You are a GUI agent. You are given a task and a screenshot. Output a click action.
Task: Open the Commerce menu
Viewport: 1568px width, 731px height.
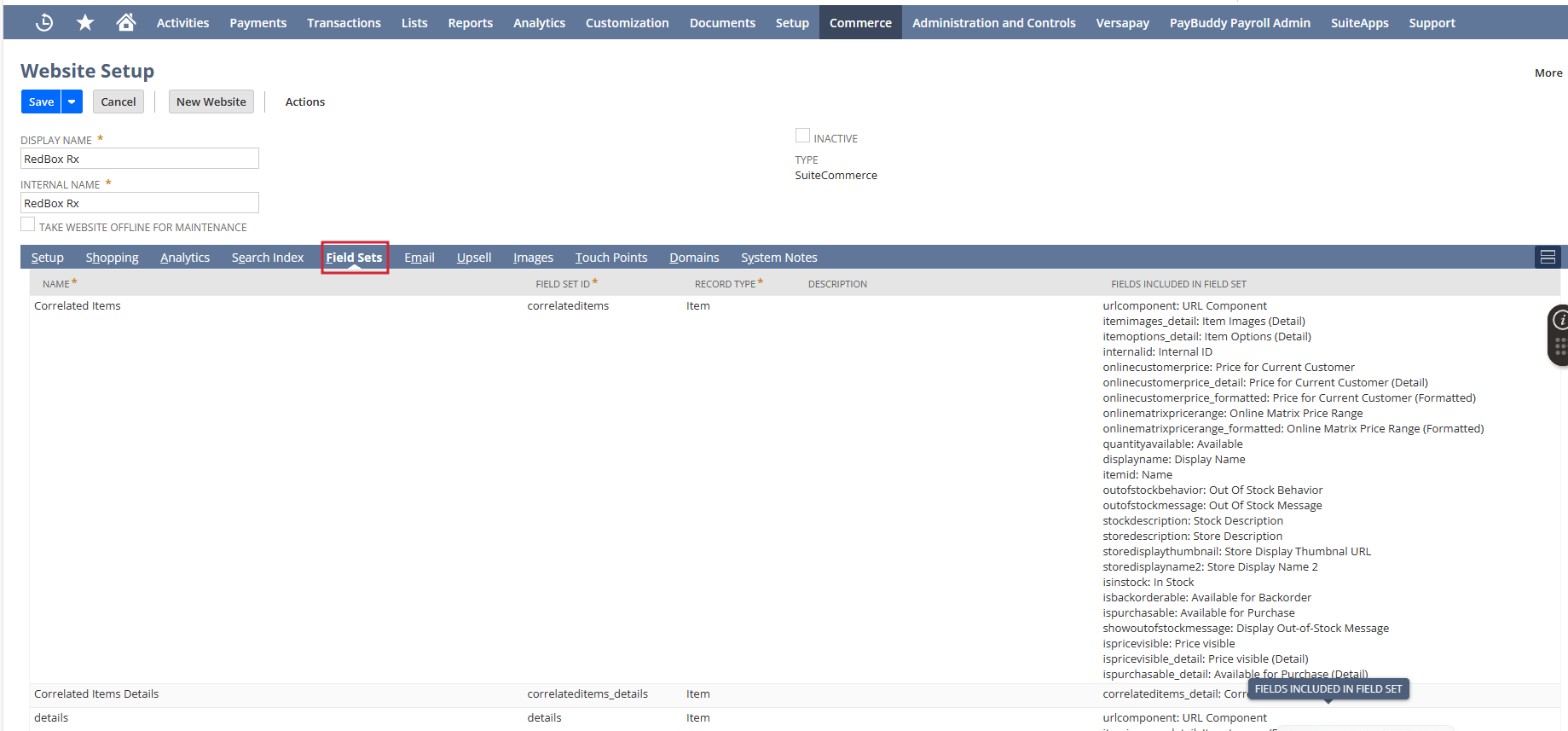[x=860, y=23]
